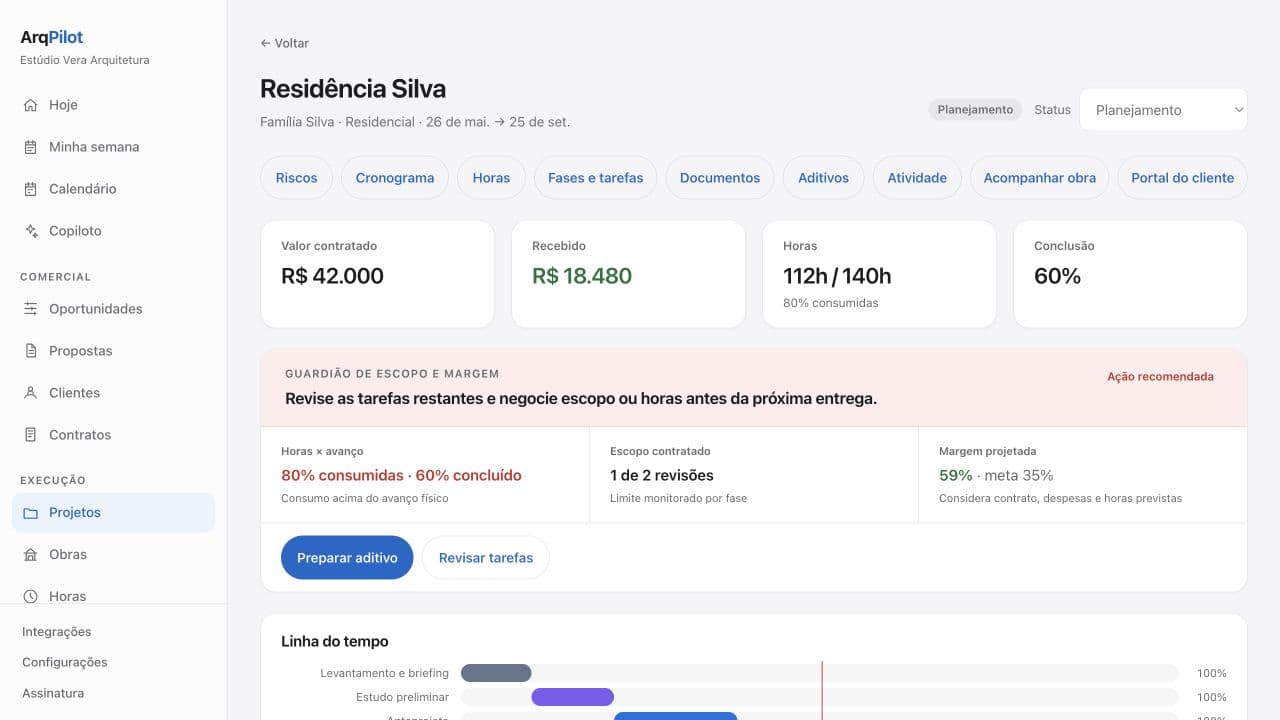The image size is (1280, 720).
Task: Select Hoje in the sidebar menu
Action: [x=113, y=105]
